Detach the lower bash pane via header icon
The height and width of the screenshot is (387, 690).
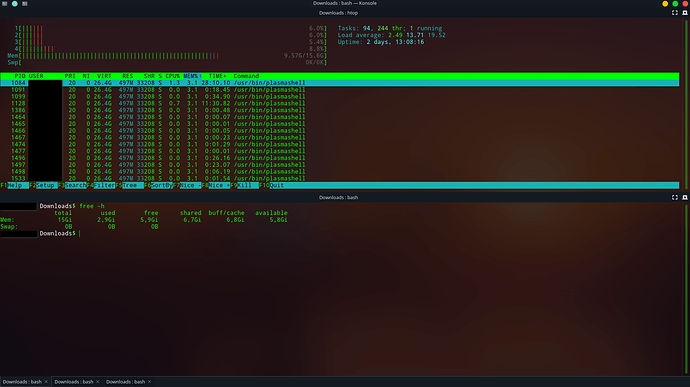click(685, 197)
